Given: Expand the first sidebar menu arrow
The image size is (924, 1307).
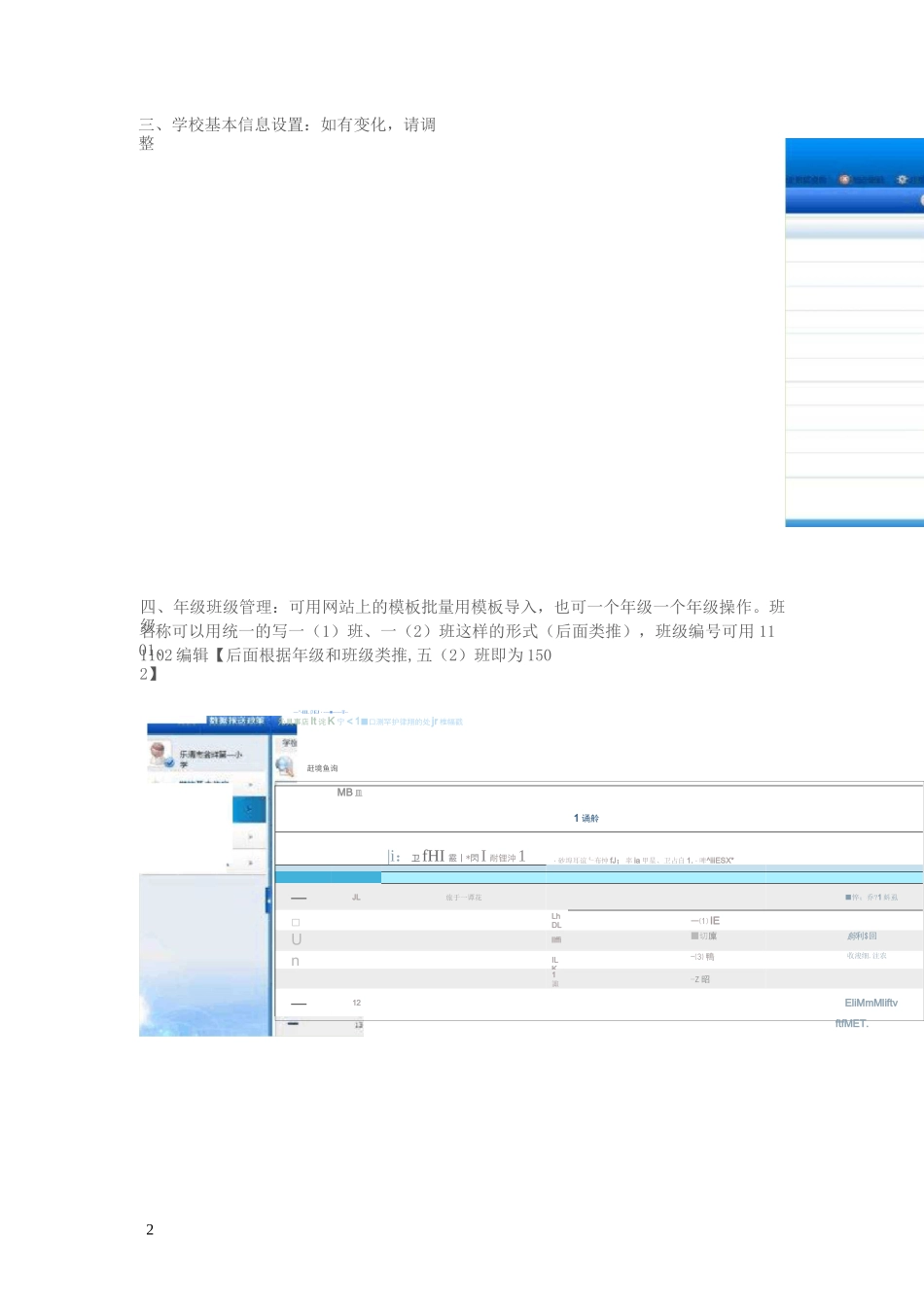Looking at the screenshot, I should 250,784.
